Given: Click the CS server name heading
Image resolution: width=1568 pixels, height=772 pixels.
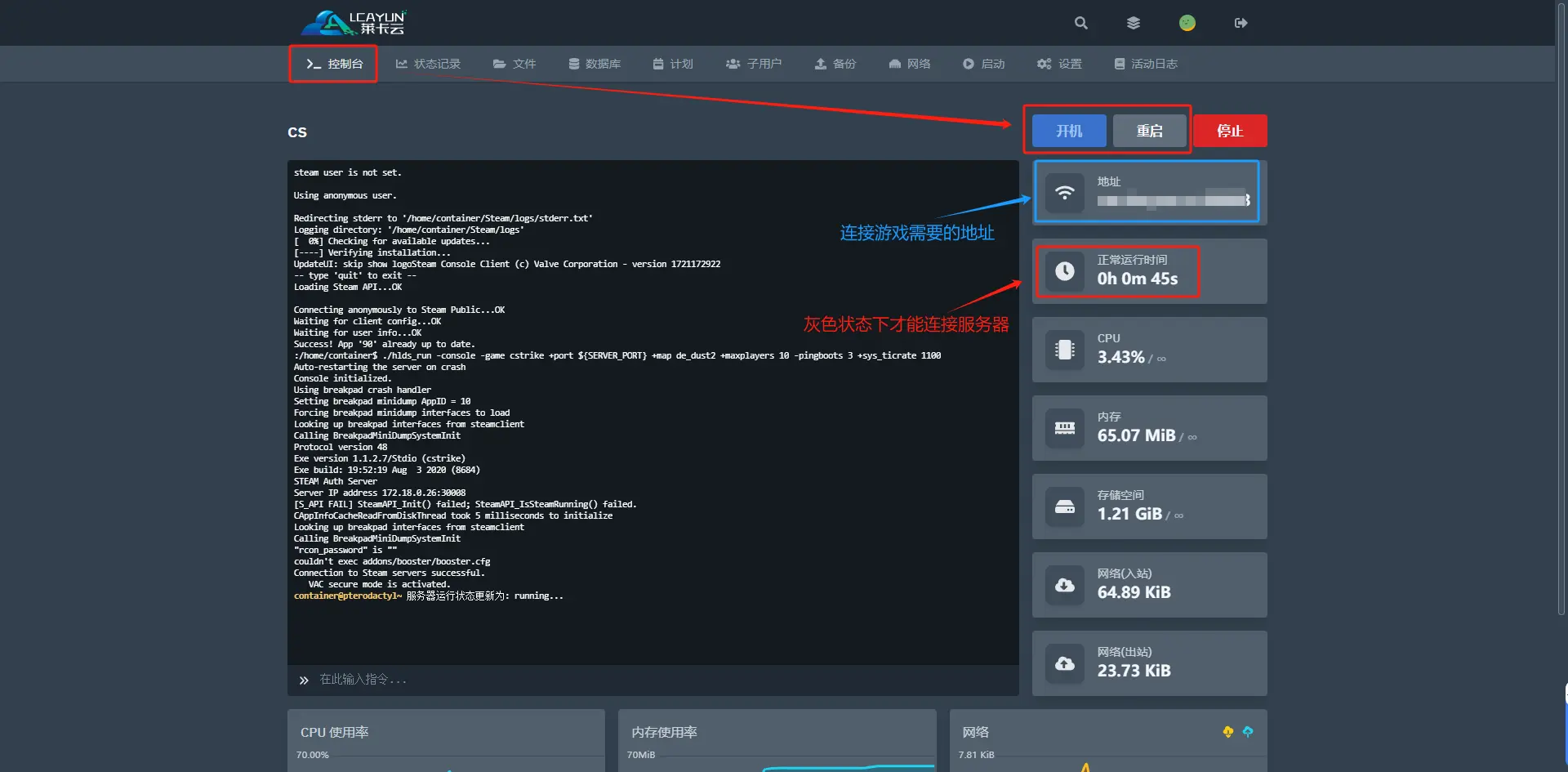Looking at the screenshot, I should point(297,132).
